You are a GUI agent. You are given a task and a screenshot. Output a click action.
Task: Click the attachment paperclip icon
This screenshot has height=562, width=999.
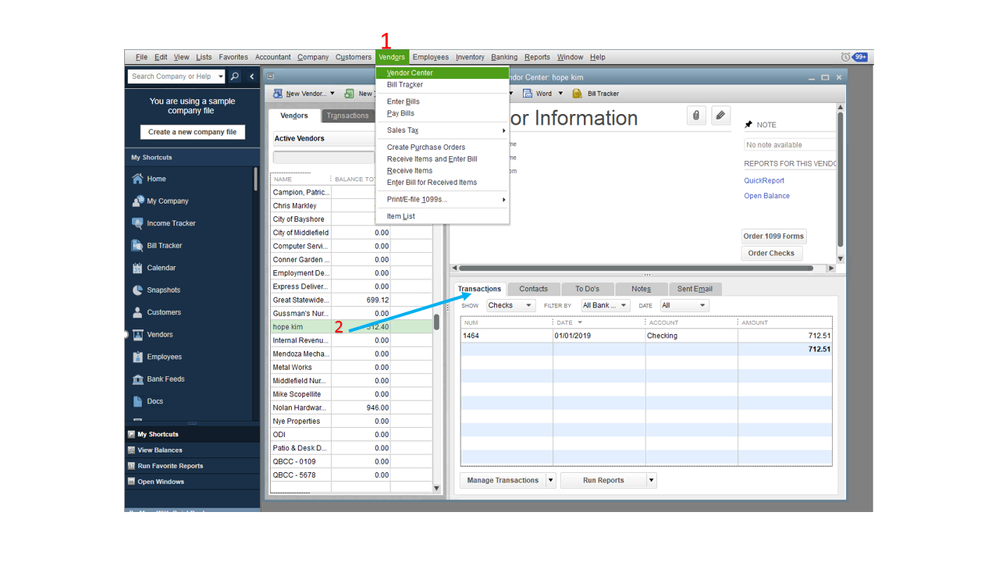click(x=696, y=115)
